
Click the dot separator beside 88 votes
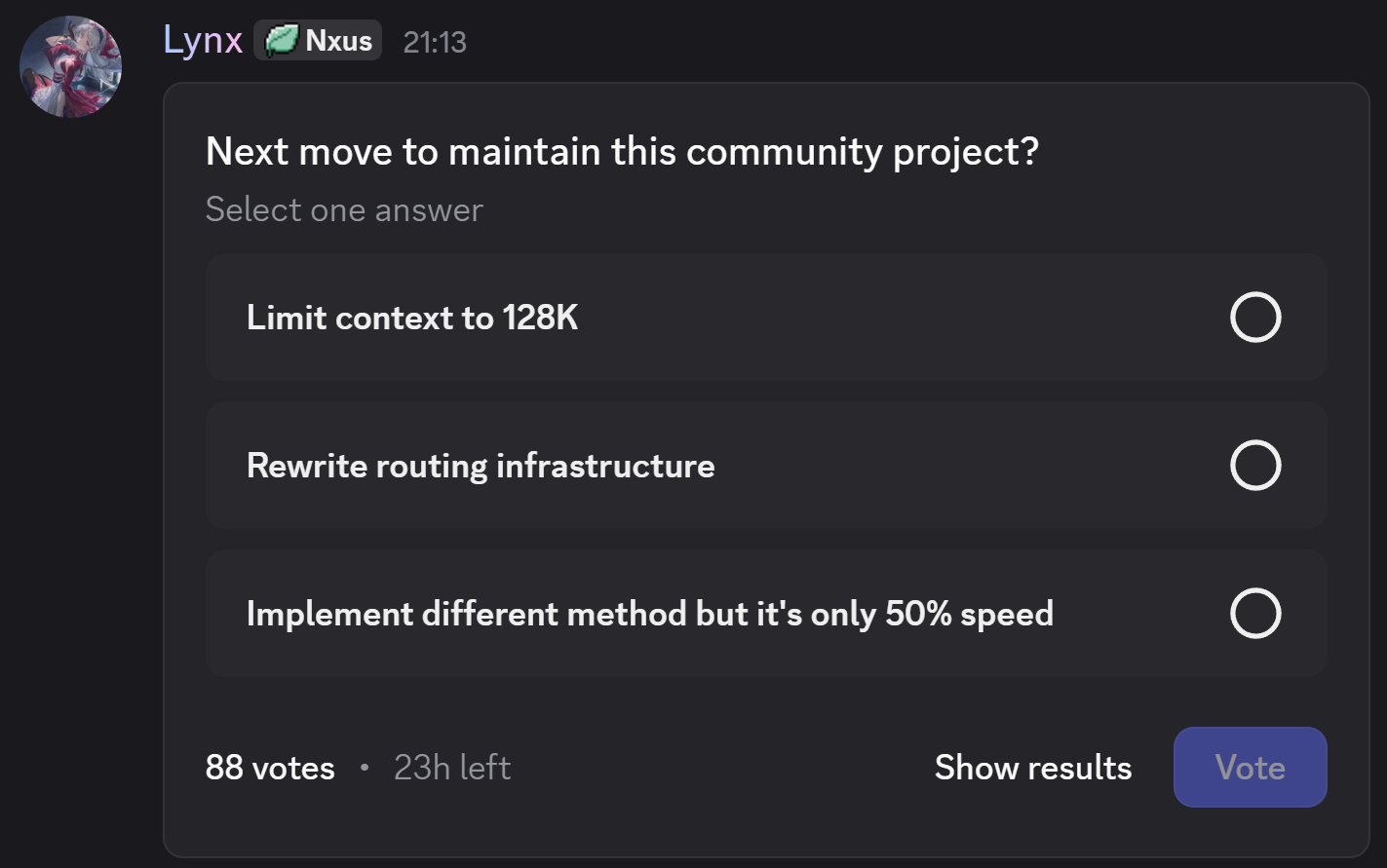pos(365,768)
